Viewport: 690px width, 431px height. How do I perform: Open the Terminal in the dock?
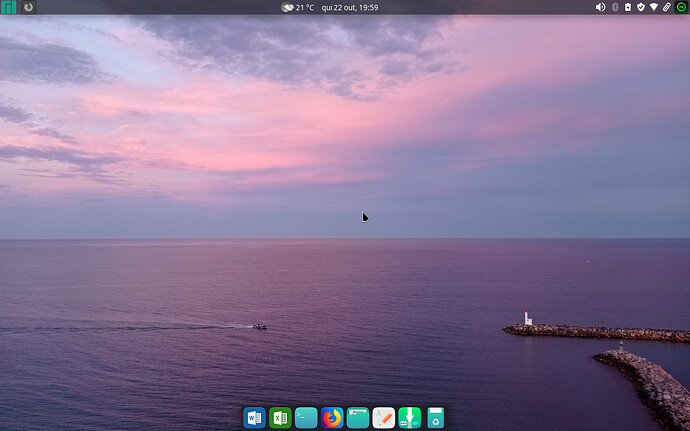pyautogui.click(x=306, y=418)
